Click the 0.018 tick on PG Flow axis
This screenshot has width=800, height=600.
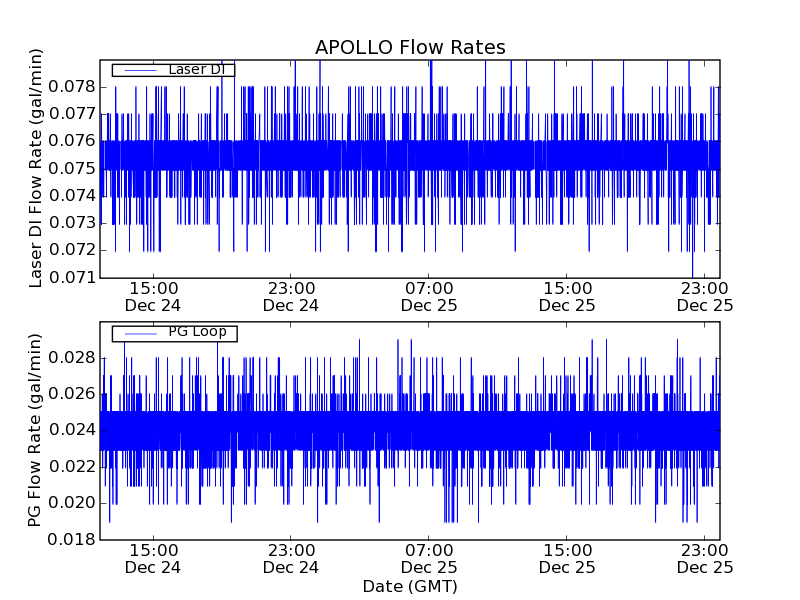point(72,539)
